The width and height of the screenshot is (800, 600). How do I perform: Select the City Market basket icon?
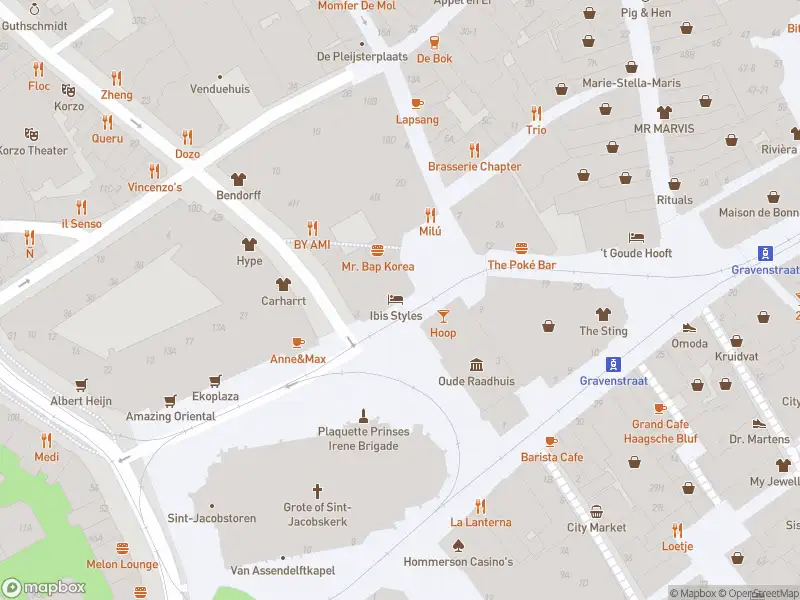(x=596, y=511)
